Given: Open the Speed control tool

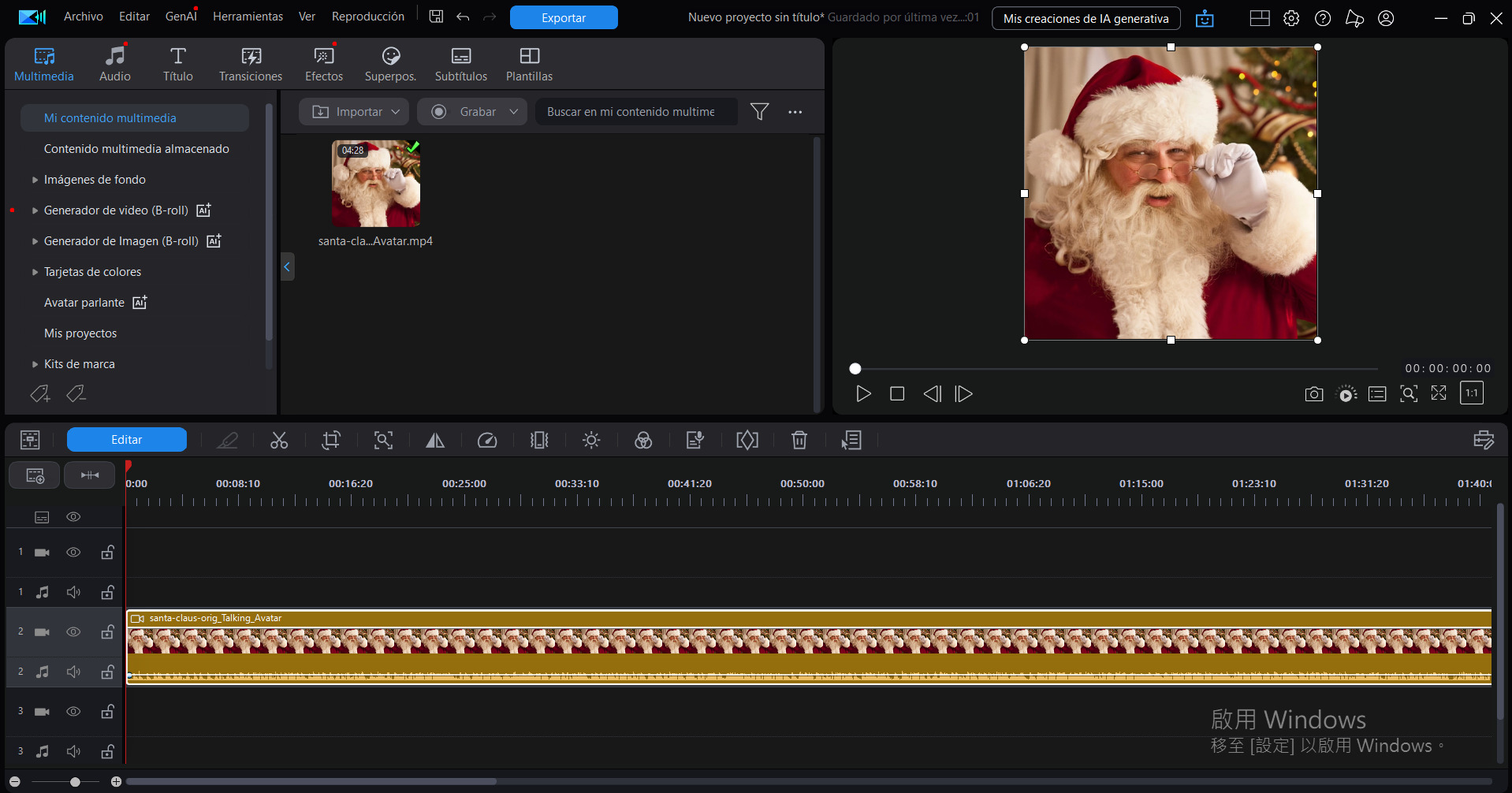Looking at the screenshot, I should [x=487, y=440].
